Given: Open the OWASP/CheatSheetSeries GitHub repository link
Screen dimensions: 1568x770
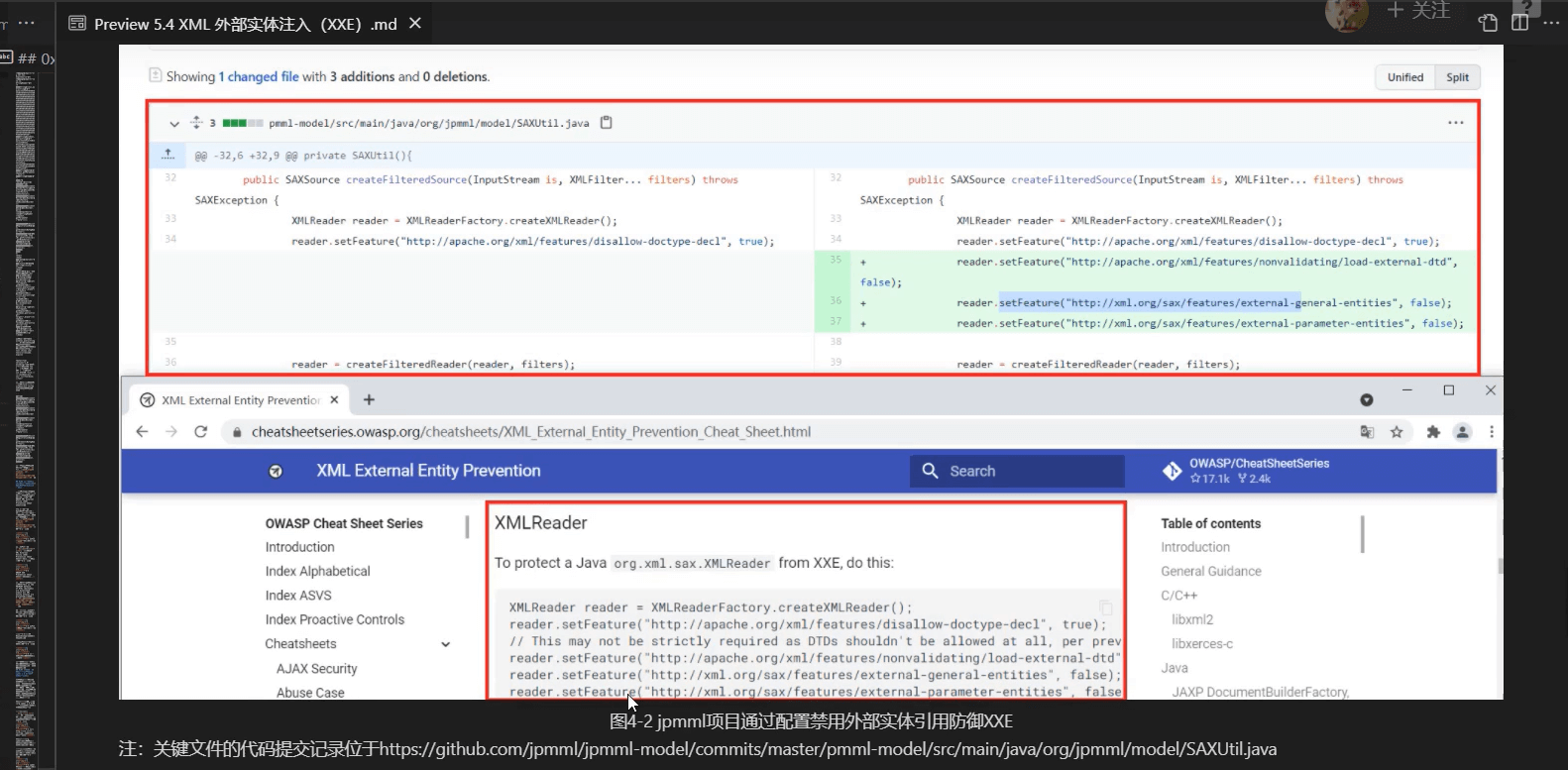Looking at the screenshot, I should point(1247,471).
